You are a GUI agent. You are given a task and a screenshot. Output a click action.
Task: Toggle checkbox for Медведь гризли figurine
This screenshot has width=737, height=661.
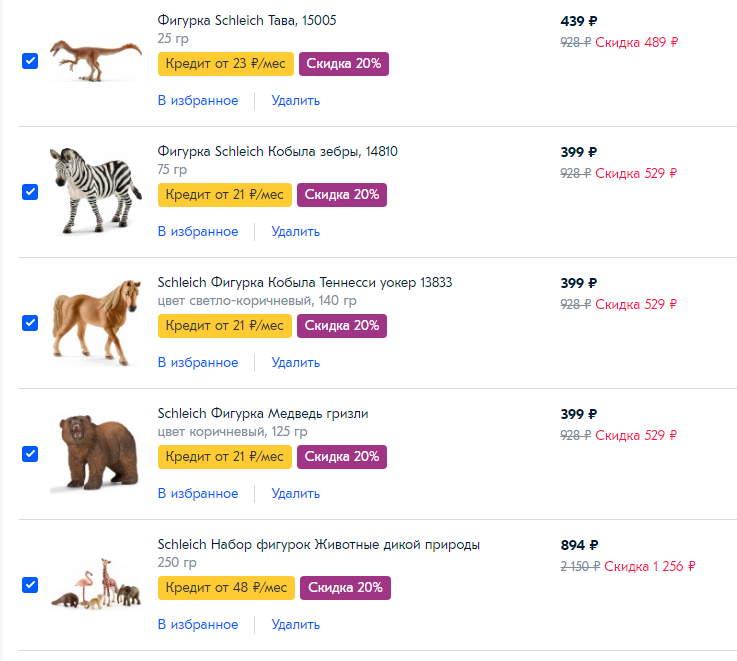[30, 454]
